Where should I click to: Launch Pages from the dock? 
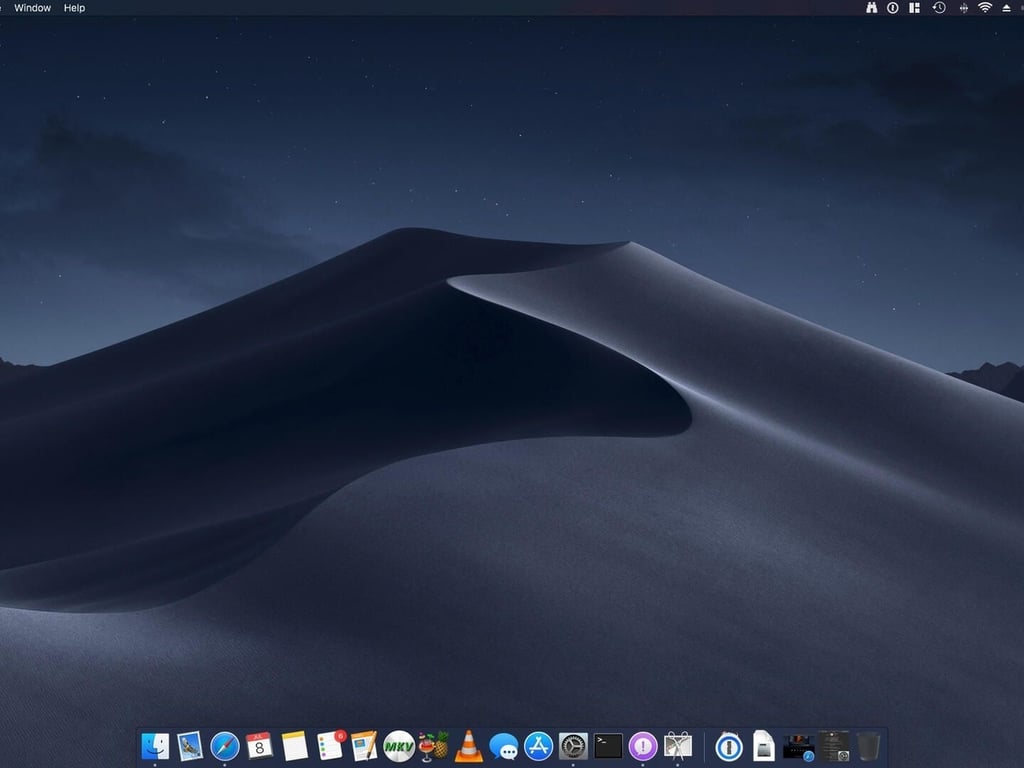(364, 746)
